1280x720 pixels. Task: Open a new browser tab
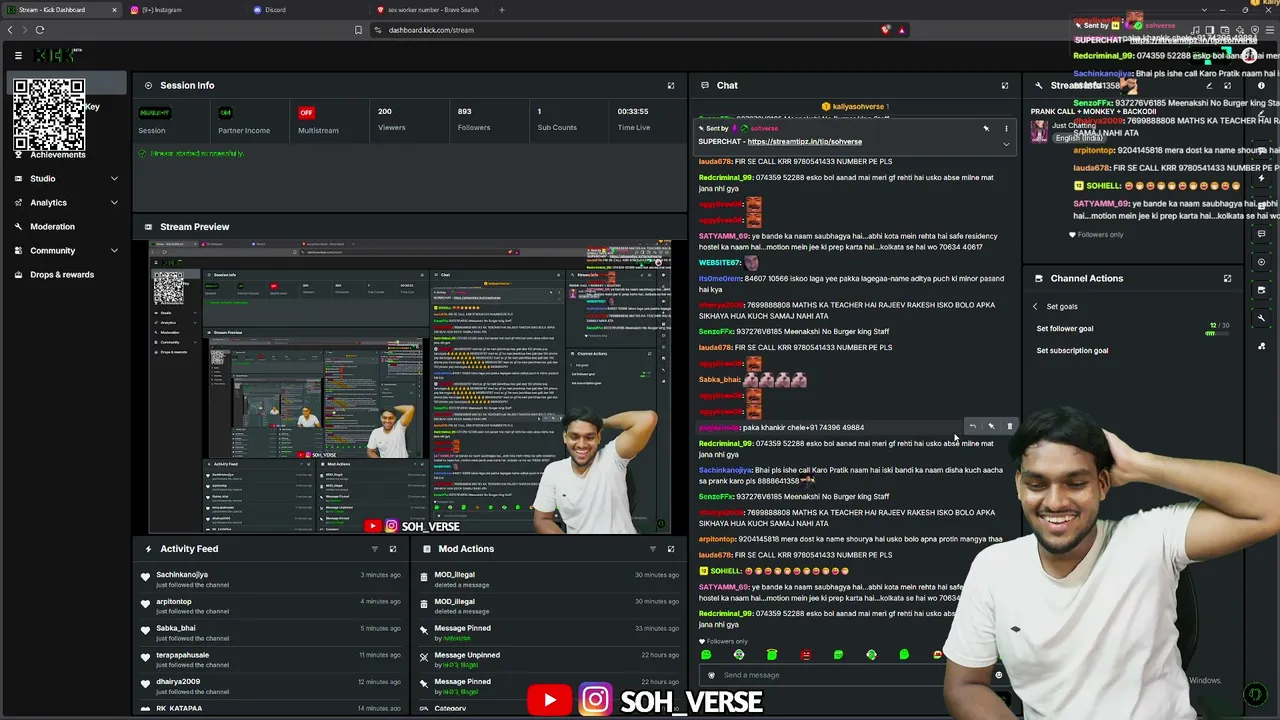pyautogui.click(x=502, y=10)
